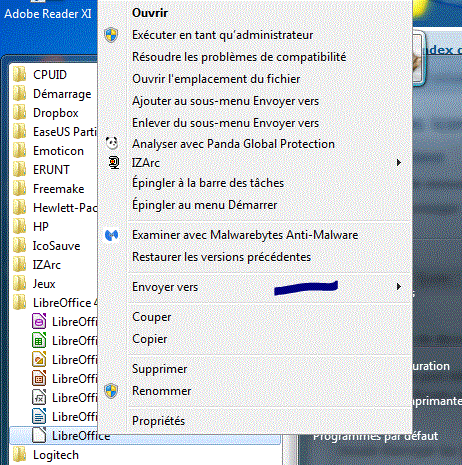
Task: Open the HP folder
Action: (x=41, y=227)
